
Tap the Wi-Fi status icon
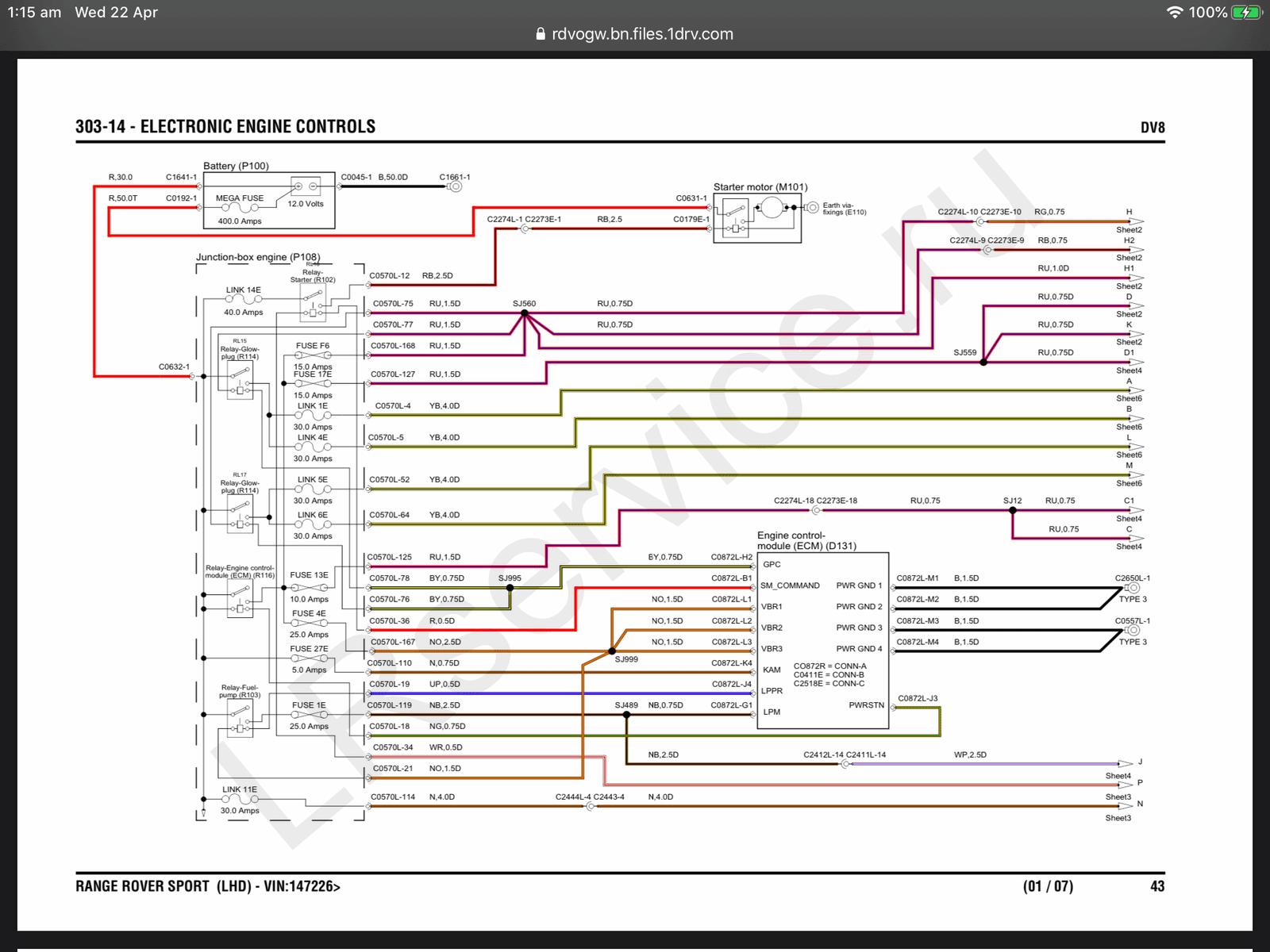1174,12
